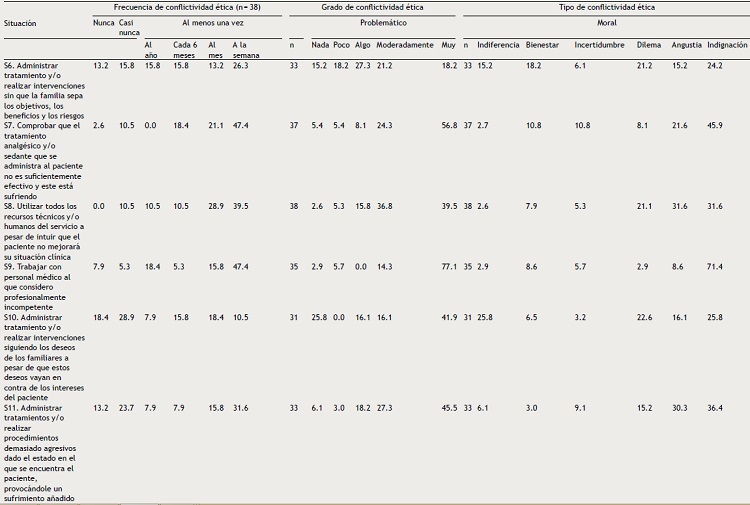Select the 24.2 Indignación value in row S6
750x505 pixels.
pos(715,66)
